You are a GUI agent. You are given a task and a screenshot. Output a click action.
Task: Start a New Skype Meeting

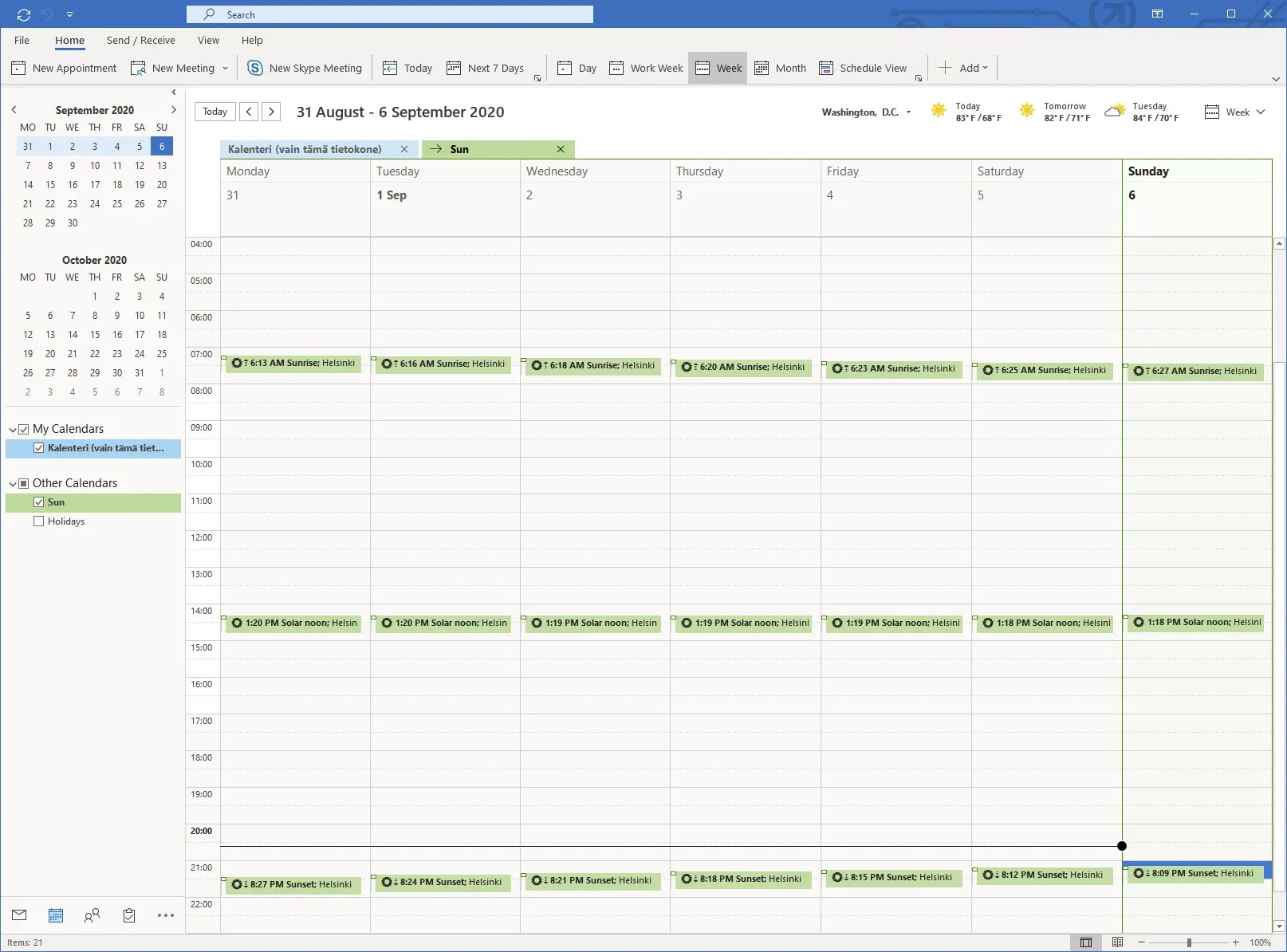tap(305, 68)
